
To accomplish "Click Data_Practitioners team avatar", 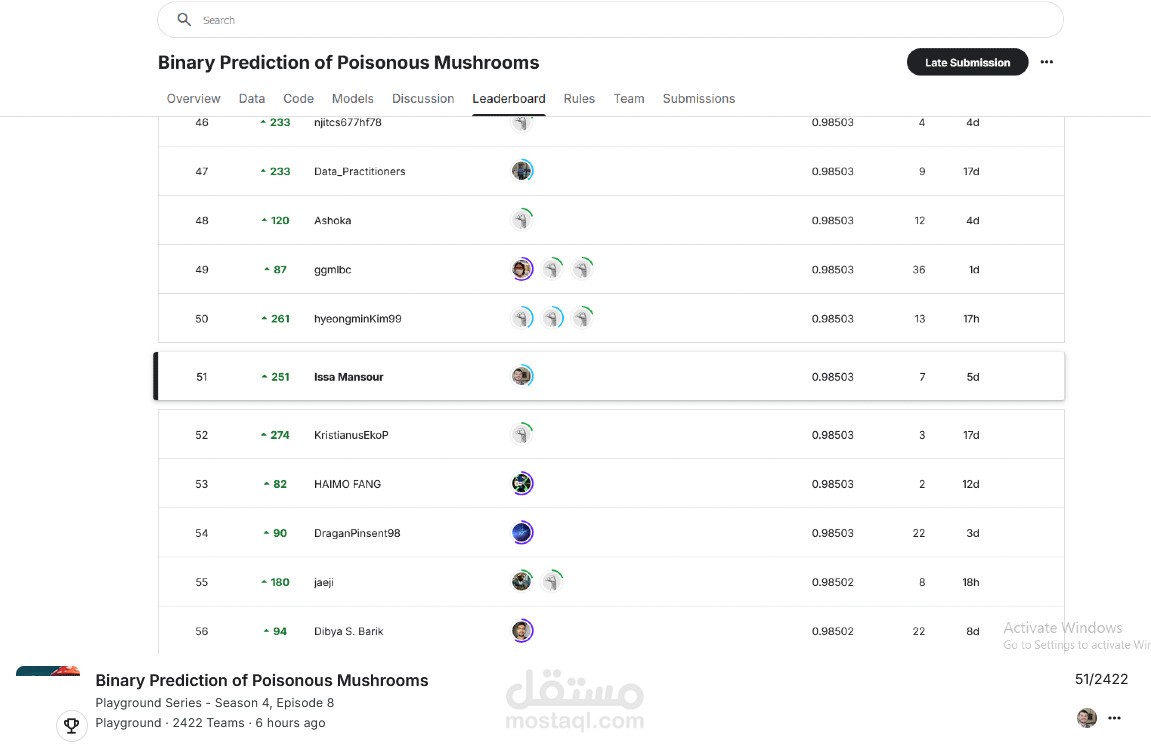I will click(x=521, y=171).
